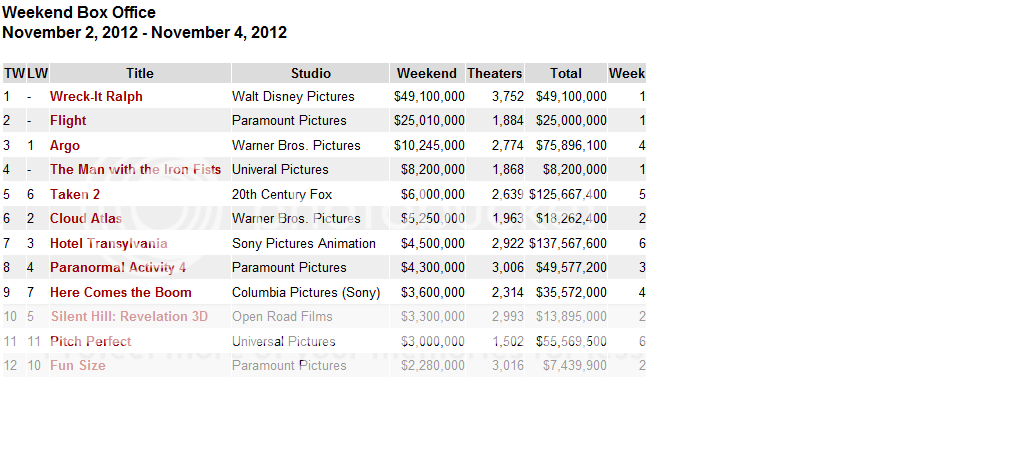Open the Pitch Perfect link
Image resolution: width=1021 pixels, height=464 pixels.
click(91, 342)
